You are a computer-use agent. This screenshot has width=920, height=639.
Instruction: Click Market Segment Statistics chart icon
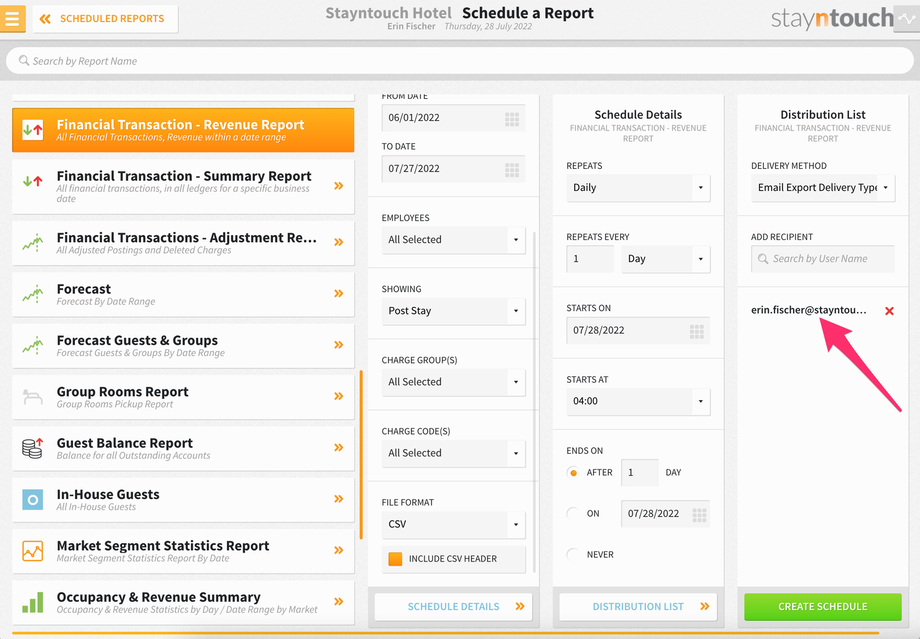point(32,550)
